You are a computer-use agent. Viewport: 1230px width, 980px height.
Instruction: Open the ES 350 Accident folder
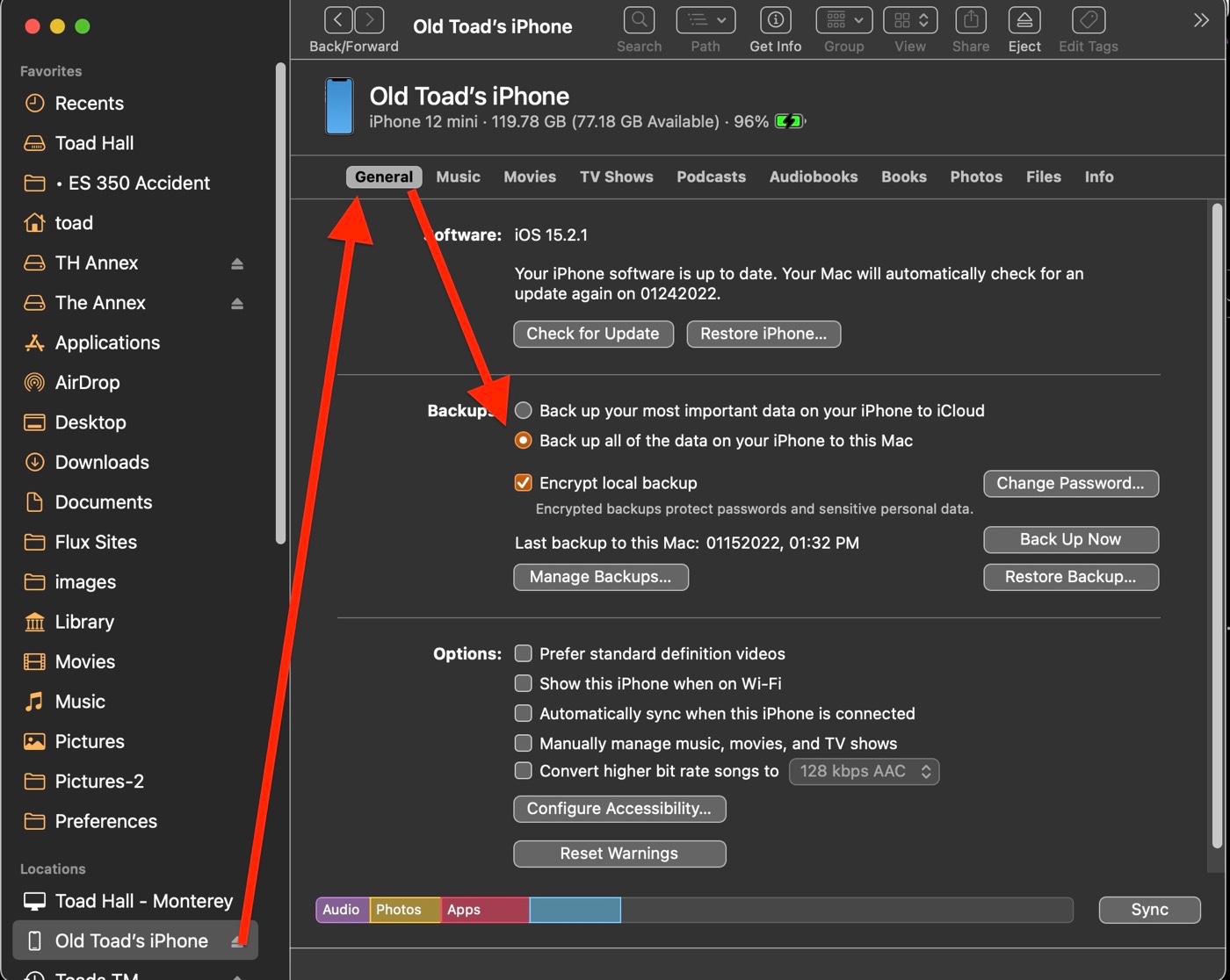pos(132,184)
